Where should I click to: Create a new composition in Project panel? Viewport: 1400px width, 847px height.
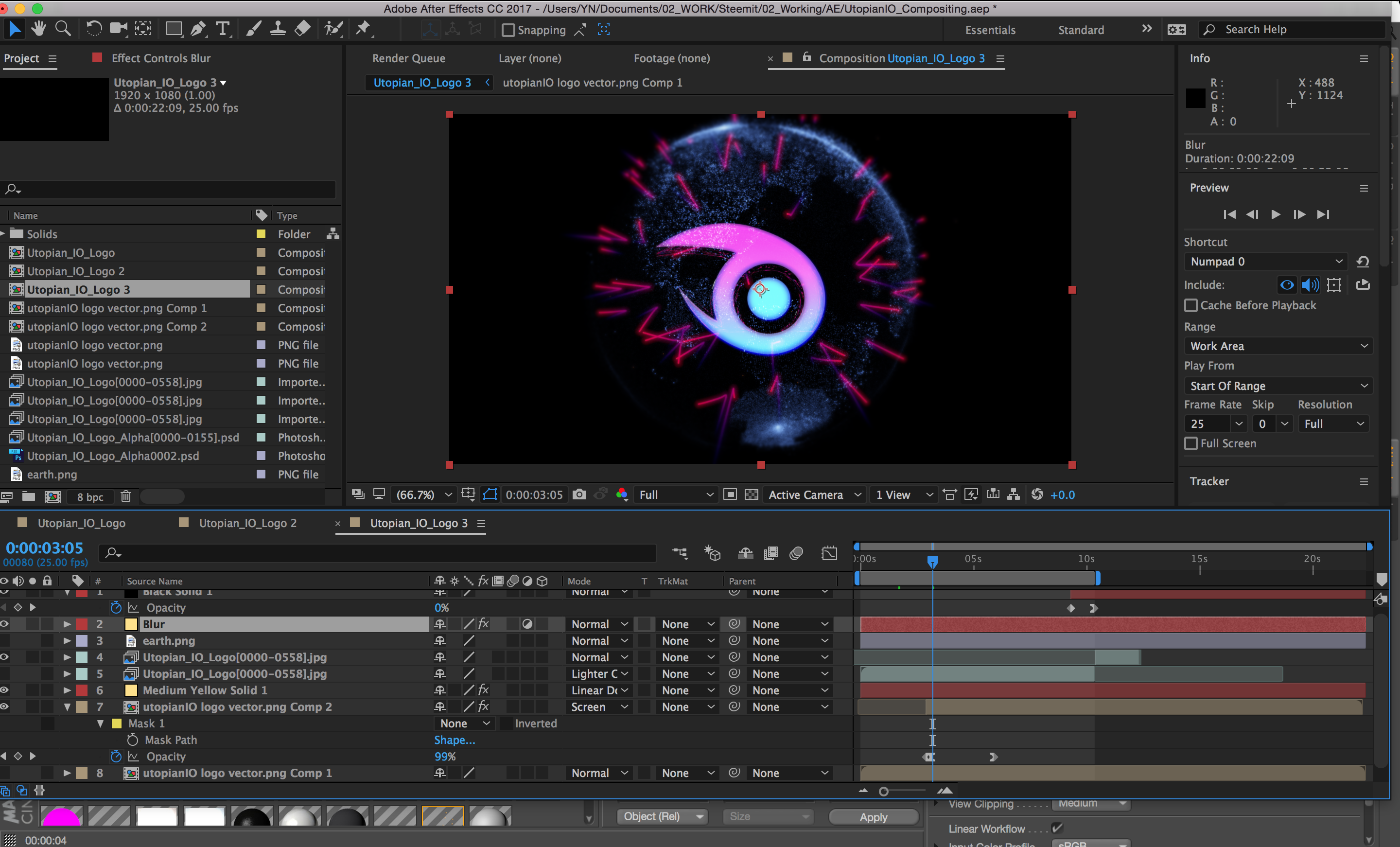coord(53,496)
